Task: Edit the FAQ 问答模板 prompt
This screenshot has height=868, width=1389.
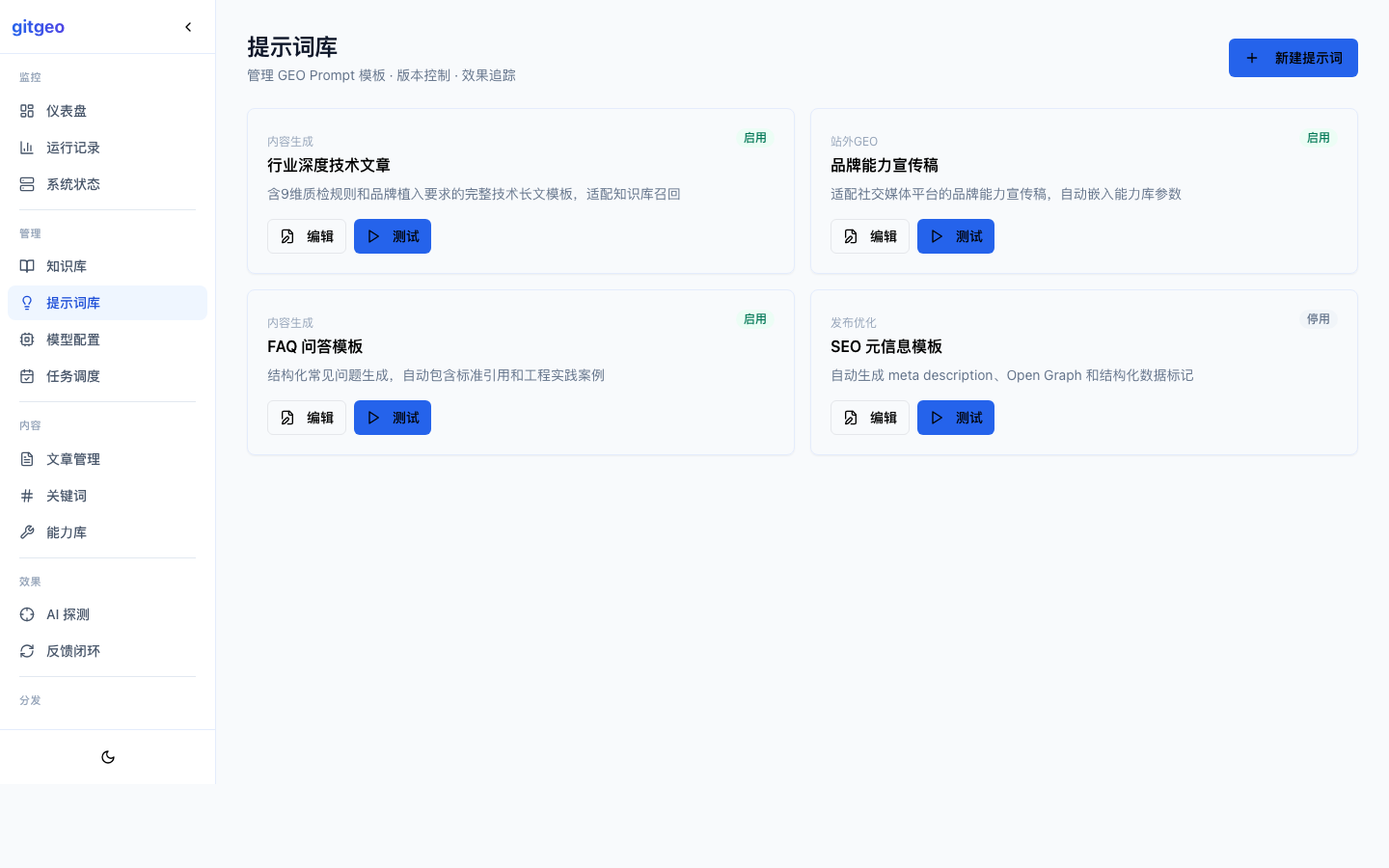Action: 307,418
